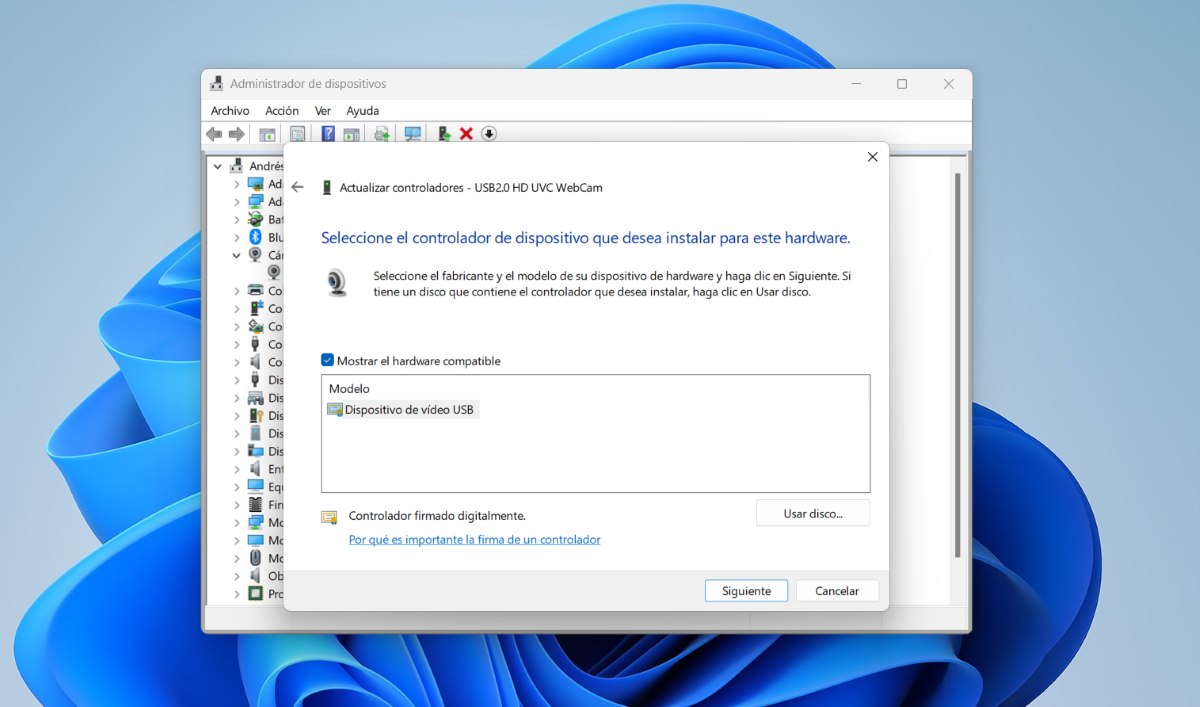This screenshot has height=707, width=1200.
Task: Go back using the dialog's left arrow
Action: coord(297,187)
